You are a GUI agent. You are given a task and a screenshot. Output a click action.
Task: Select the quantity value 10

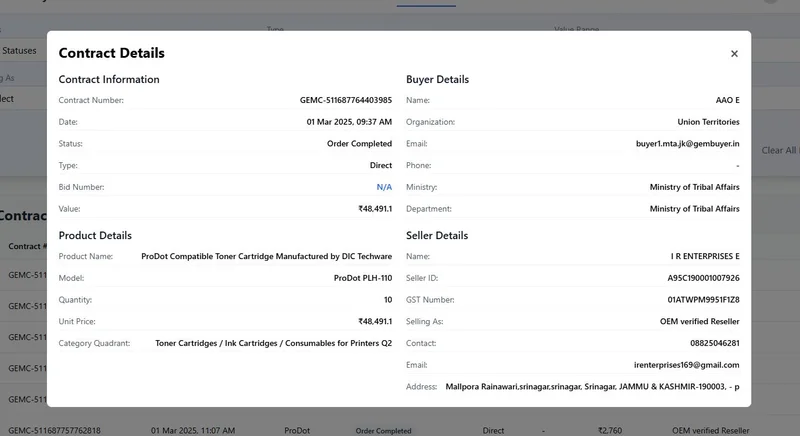pyautogui.click(x=388, y=300)
